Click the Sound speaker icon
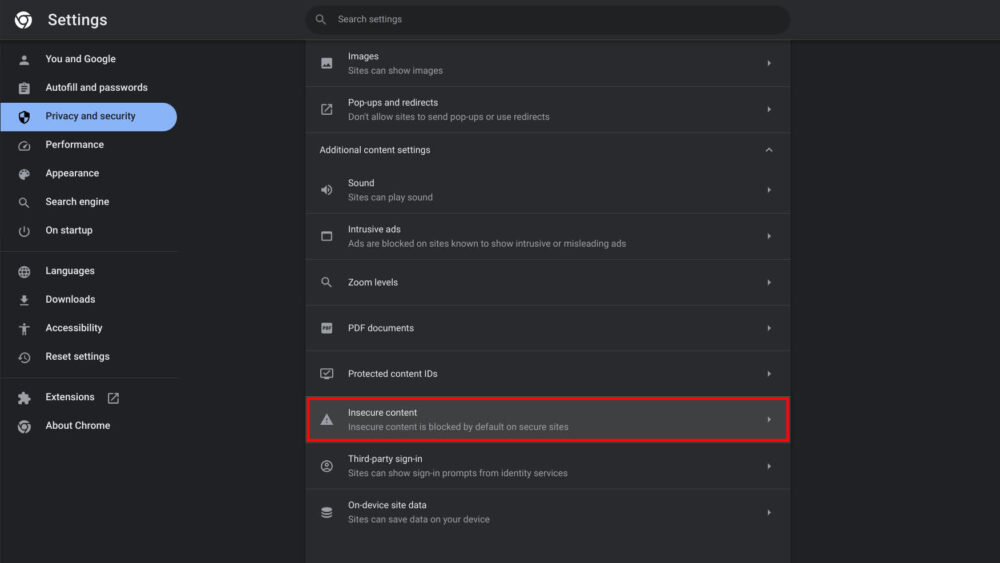 coord(327,190)
